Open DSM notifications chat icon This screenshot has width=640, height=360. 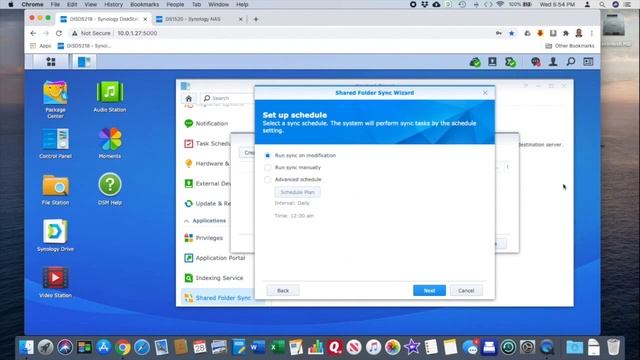click(536, 62)
